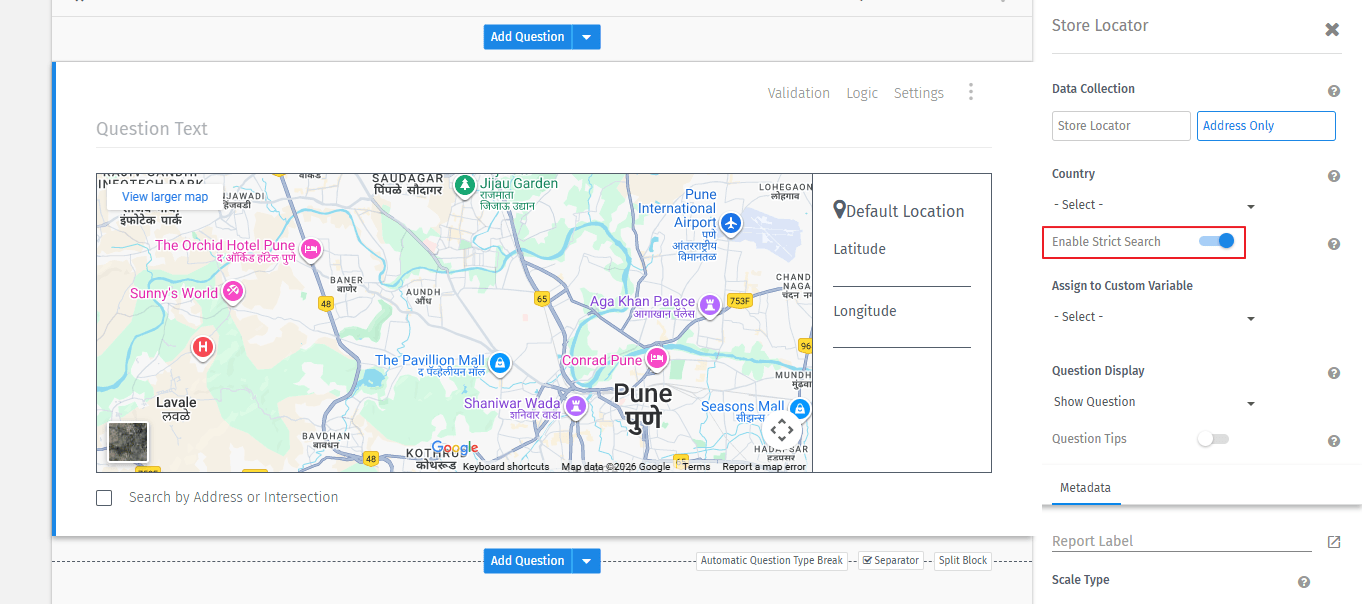Click the bottom Add Question button
Image resolution: width=1362 pixels, height=604 pixels.
[x=528, y=561]
